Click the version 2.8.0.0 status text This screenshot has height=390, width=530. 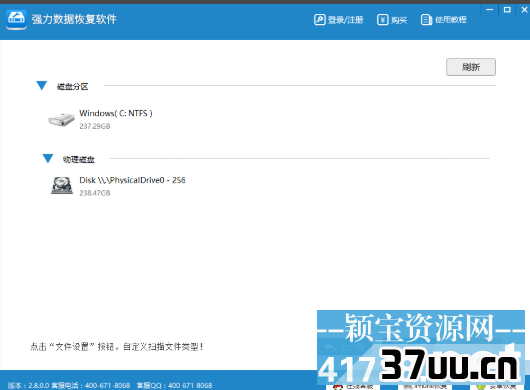(x=28, y=385)
